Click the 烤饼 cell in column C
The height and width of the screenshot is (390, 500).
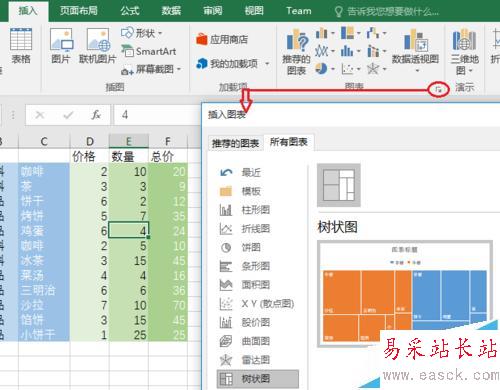click(44, 216)
